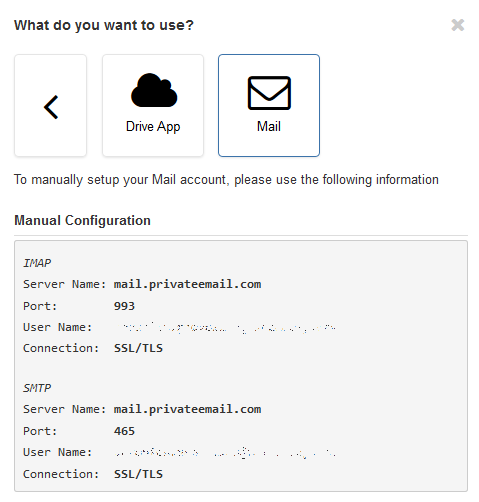Screen dimensions: 479x502
Task: Click the Mail tile label
Action: click(x=269, y=126)
